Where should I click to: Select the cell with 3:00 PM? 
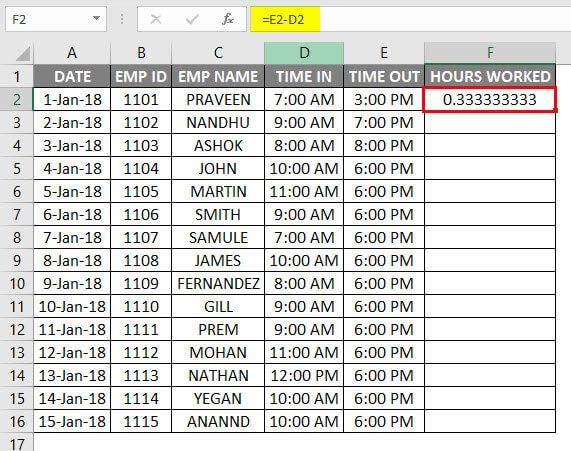click(x=384, y=99)
